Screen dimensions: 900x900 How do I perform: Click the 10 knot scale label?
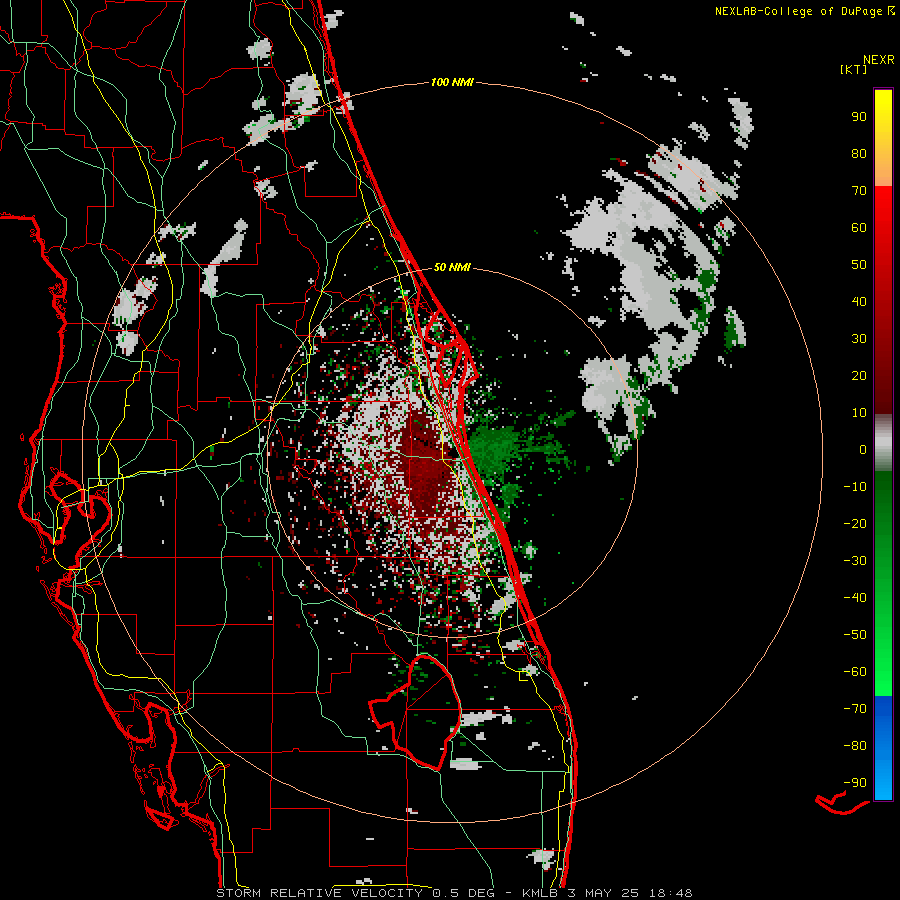(859, 413)
